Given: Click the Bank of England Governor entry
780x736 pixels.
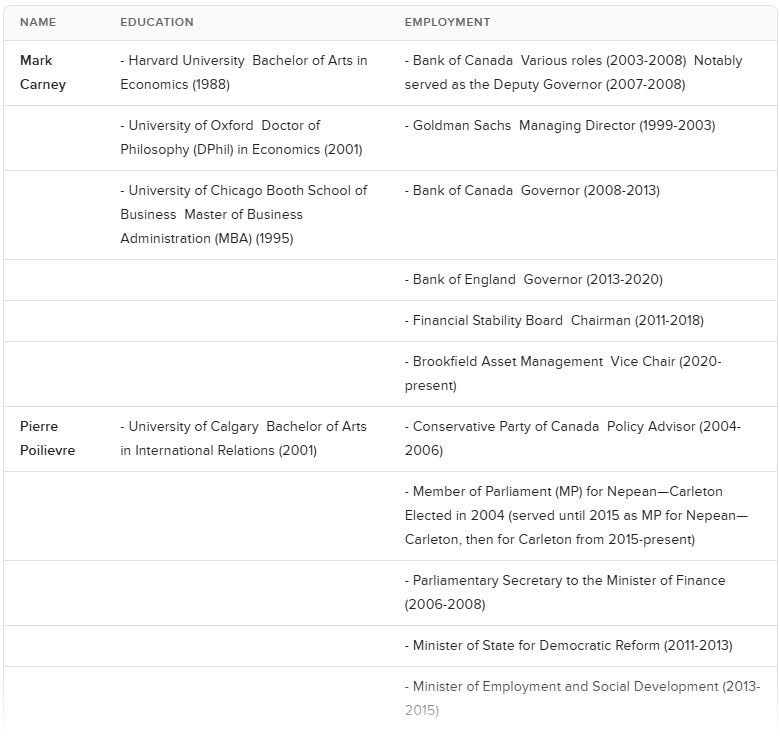Looking at the screenshot, I should [x=533, y=280].
